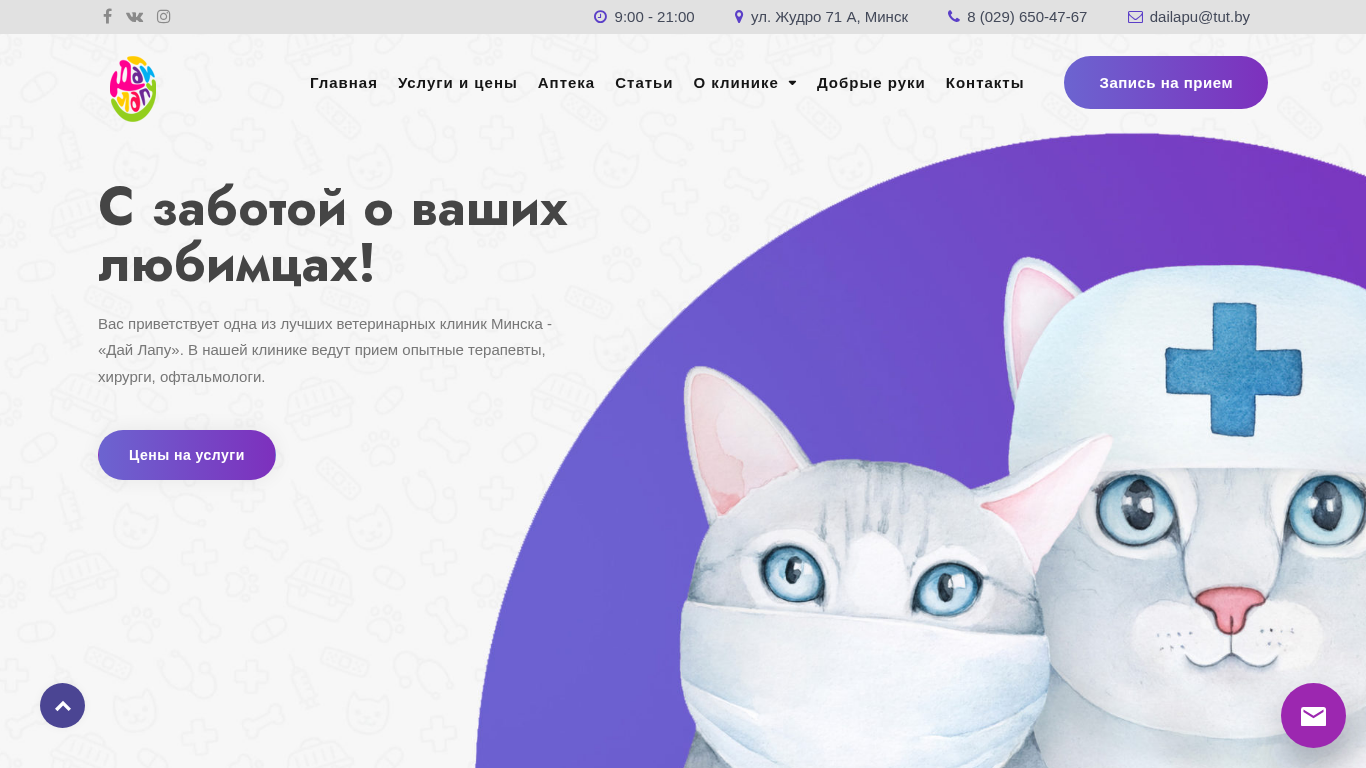This screenshot has width=1366, height=768.
Task: Expand the О клинике dropdown arrow
Action: [792, 83]
